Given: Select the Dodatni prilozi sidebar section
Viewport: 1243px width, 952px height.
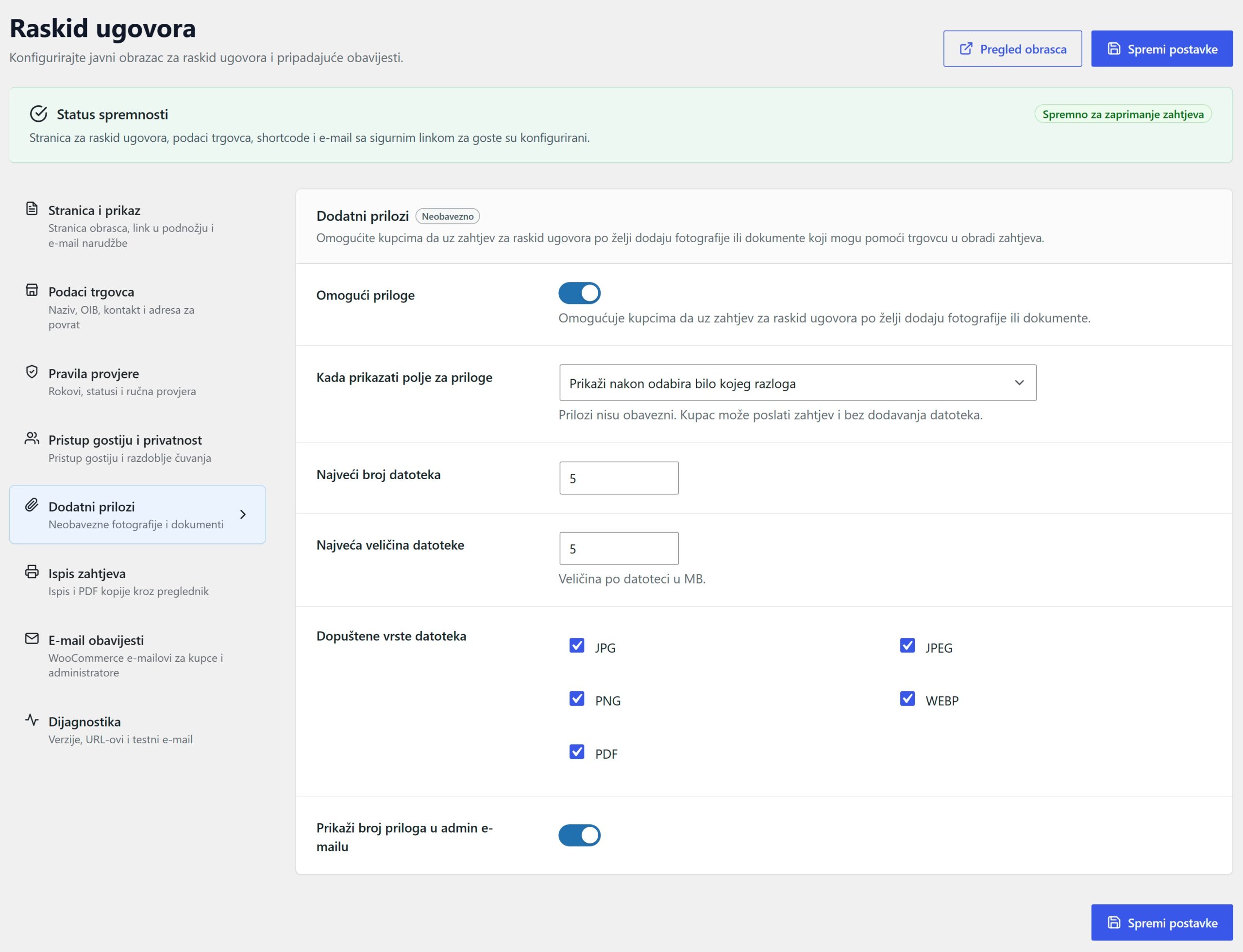Looking at the screenshot, I should point(137,515).
